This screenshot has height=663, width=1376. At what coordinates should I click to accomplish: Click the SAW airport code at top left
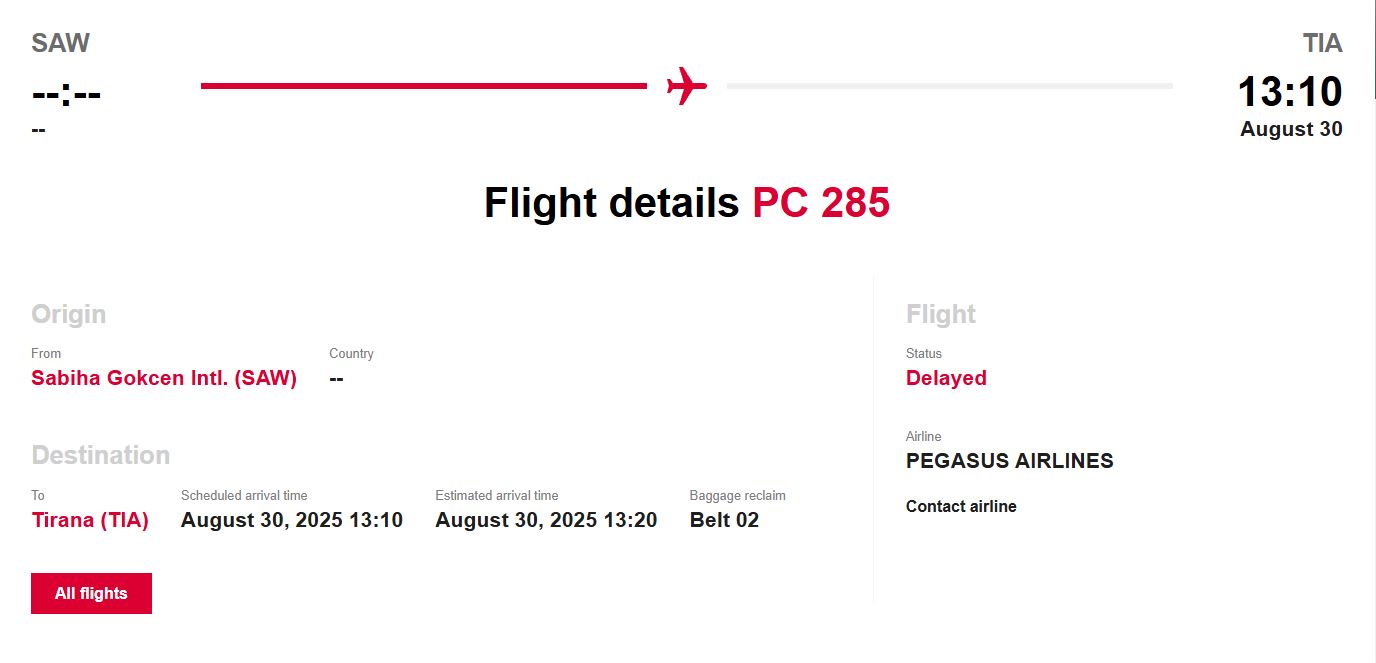click(x=60, y=43)
